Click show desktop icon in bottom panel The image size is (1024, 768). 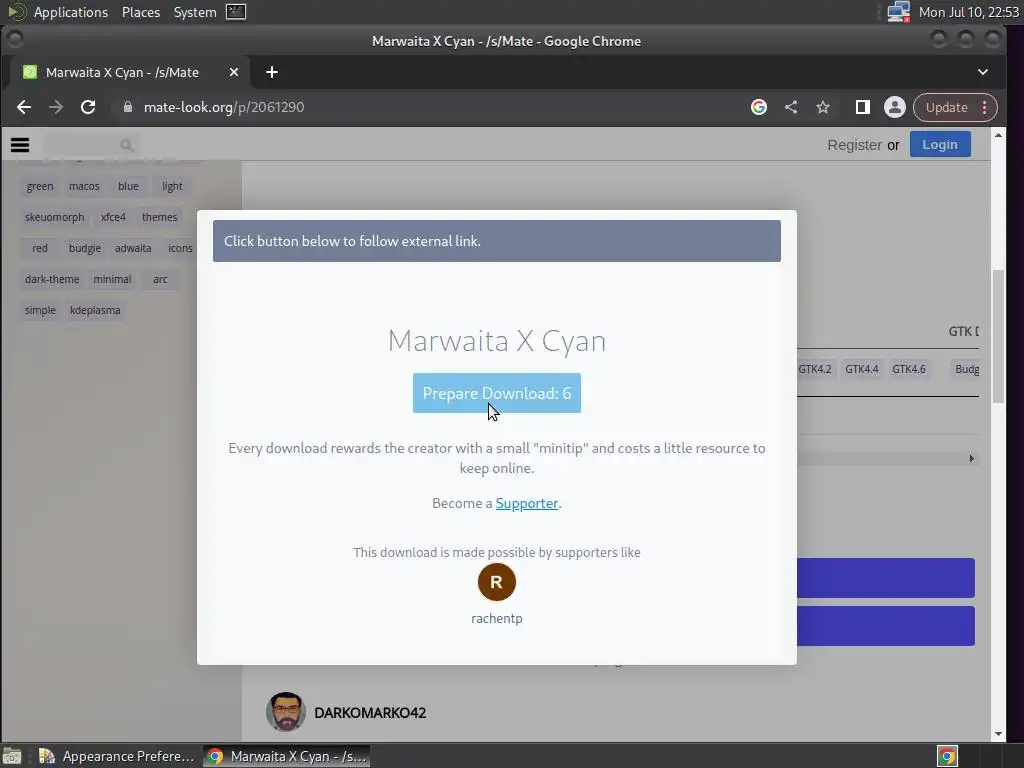pyautogui.click(x=12, y=756)
